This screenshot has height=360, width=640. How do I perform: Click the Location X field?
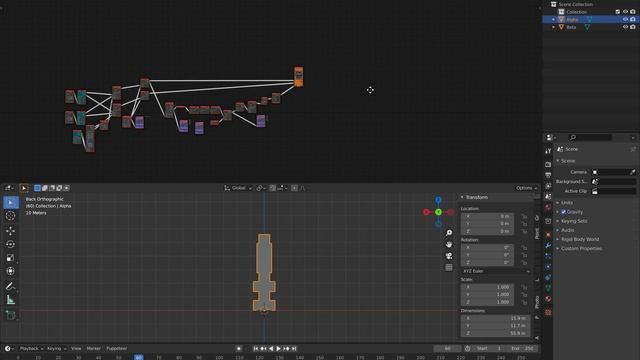click(x=487, y=216)
